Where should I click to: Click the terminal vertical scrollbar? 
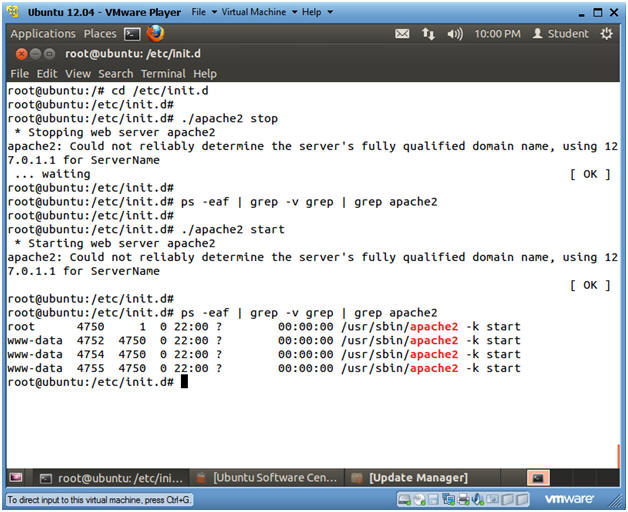pos(618,456)
